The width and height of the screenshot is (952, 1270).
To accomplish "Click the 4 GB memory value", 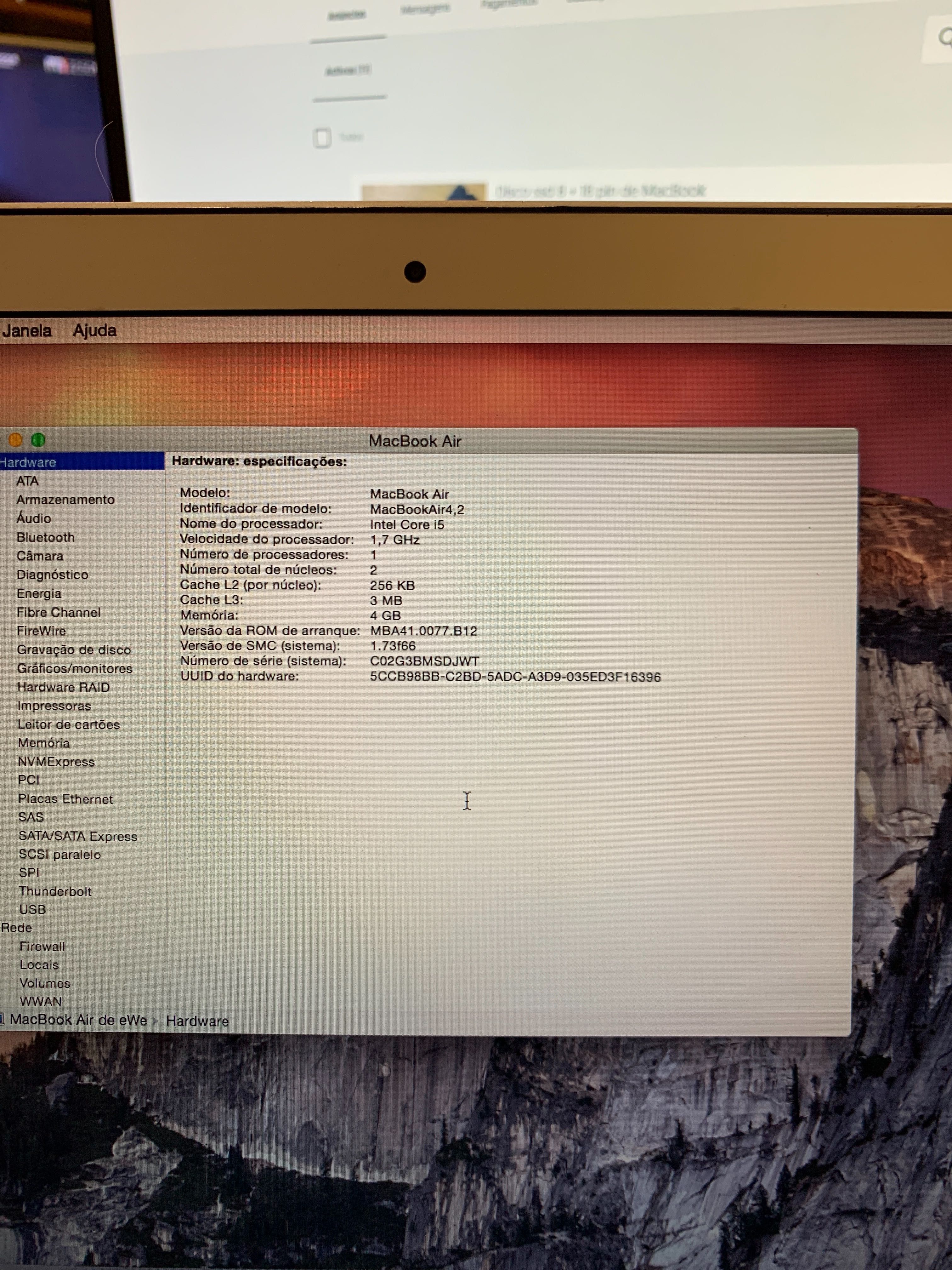I will [386, 615].
